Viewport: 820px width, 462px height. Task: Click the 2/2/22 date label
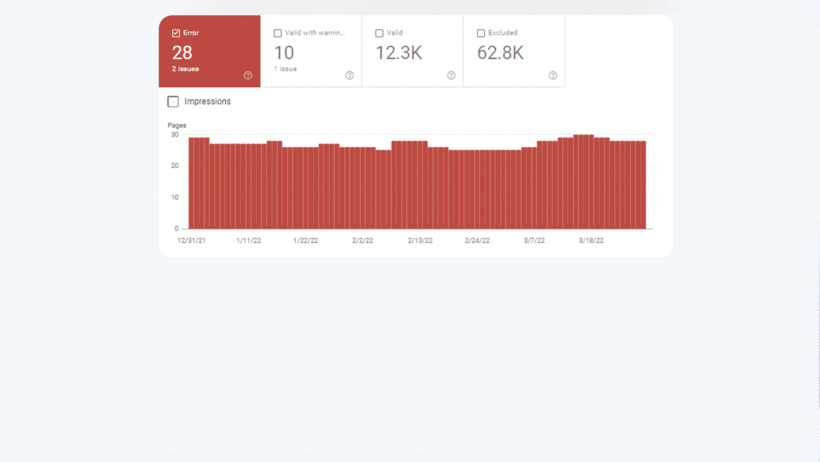[x=362, y=241]
